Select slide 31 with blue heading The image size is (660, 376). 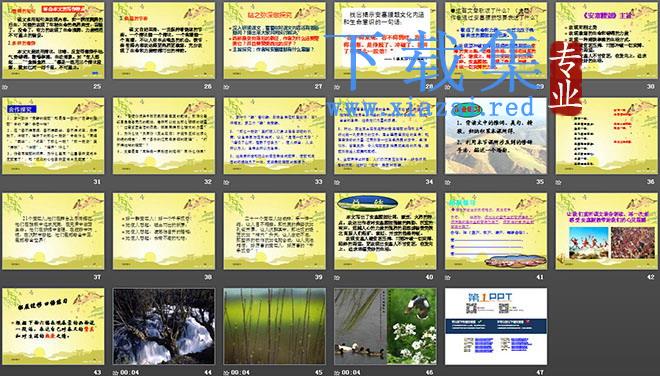click(x=53, y=136)
